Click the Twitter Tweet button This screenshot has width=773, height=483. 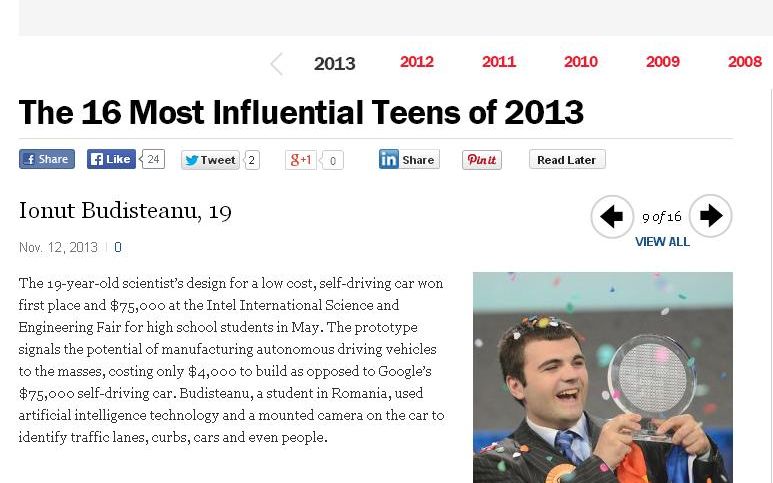(209, 160)
